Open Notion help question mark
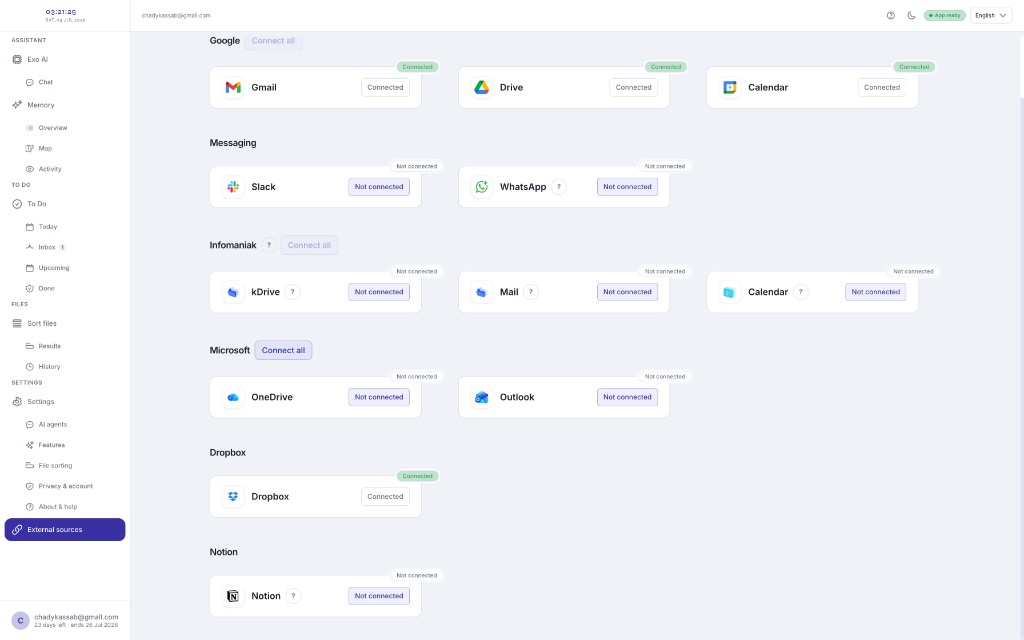This screenshot has width=1024, height=640. (x=293, y=596)
